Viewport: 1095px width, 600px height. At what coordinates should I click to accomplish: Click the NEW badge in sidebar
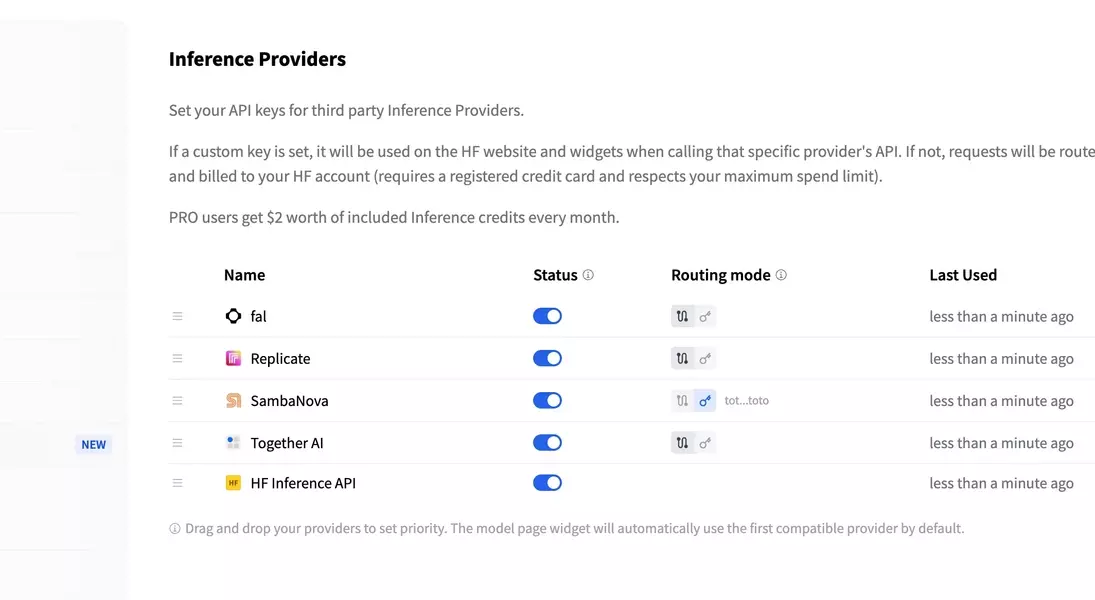pyautogui.click(x=94, y=444)
